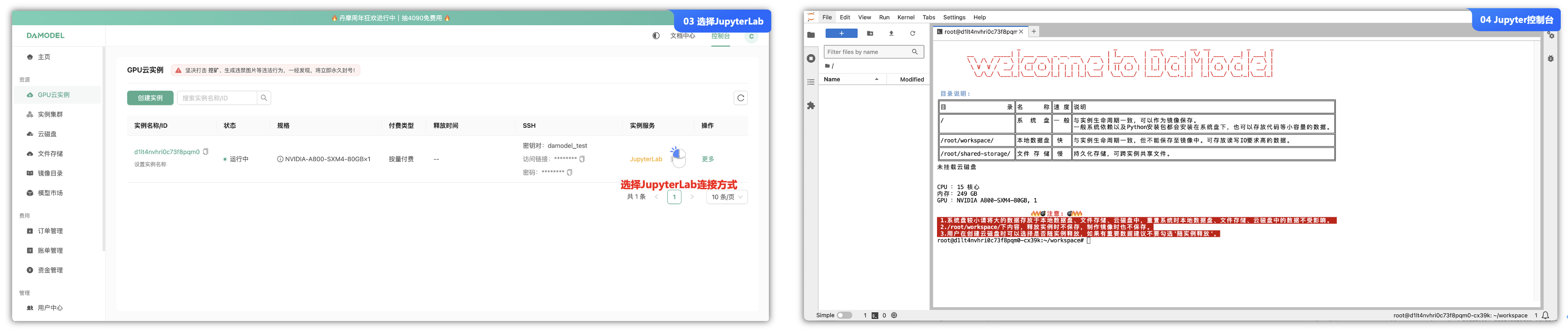
Task: Open 镜像目录 in the sidebar
Action: [x=45, y=173]
